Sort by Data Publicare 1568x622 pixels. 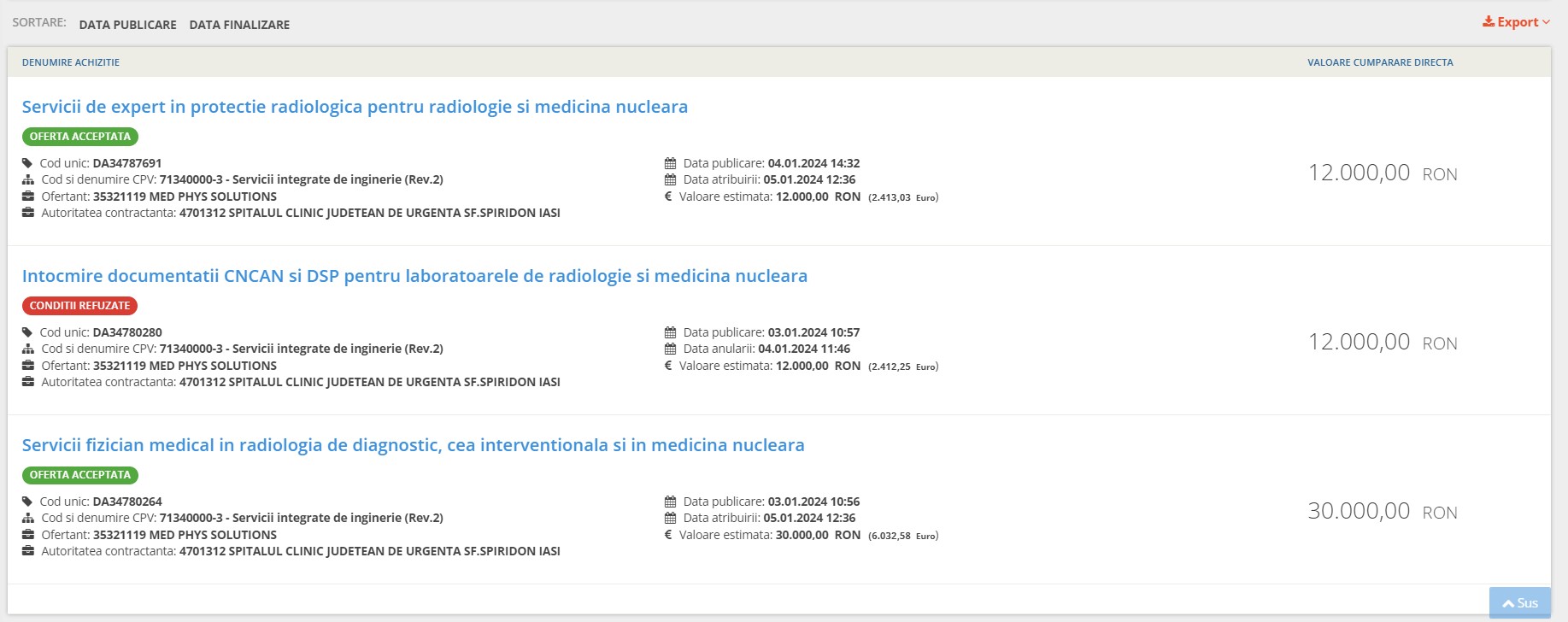pyautogui.click(x=128, y=25)
